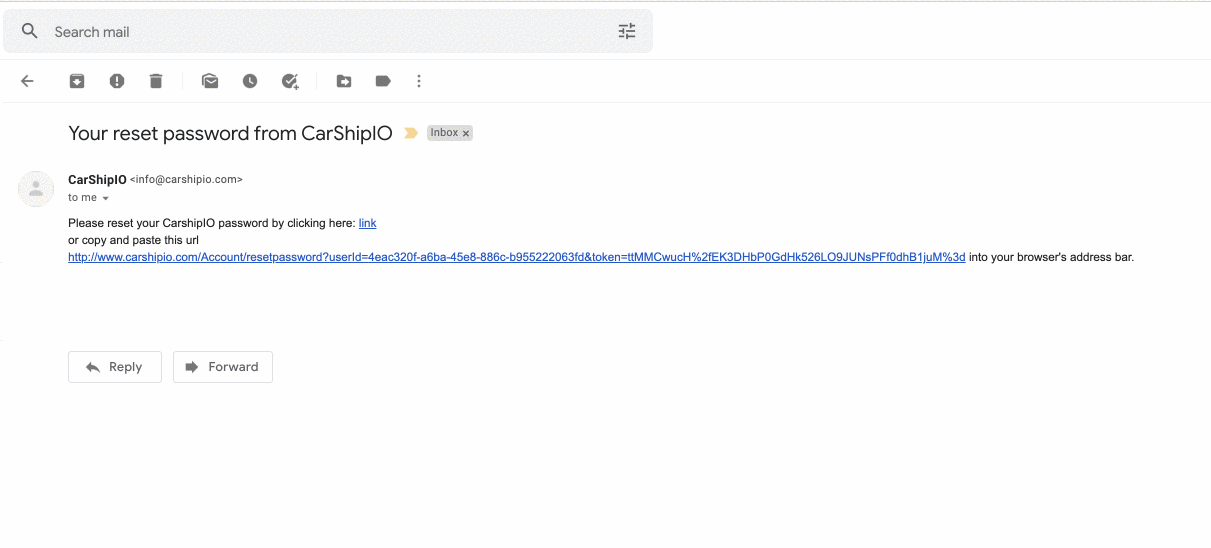
Task: Snooze this email with clock icon
Action: click(x=250, y=81)
